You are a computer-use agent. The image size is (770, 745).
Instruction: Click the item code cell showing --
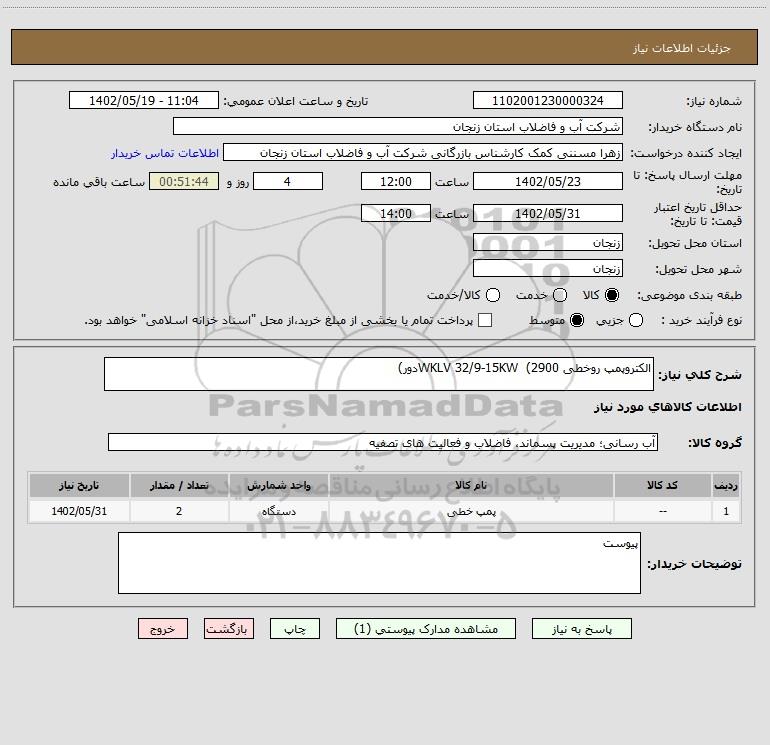tap(662, 511)
